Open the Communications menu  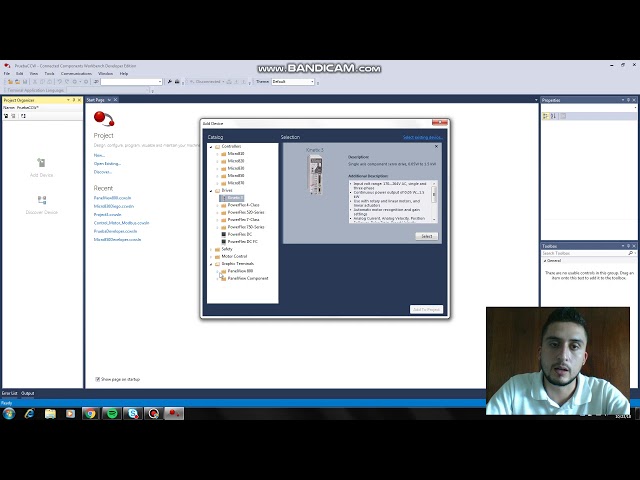76,73
